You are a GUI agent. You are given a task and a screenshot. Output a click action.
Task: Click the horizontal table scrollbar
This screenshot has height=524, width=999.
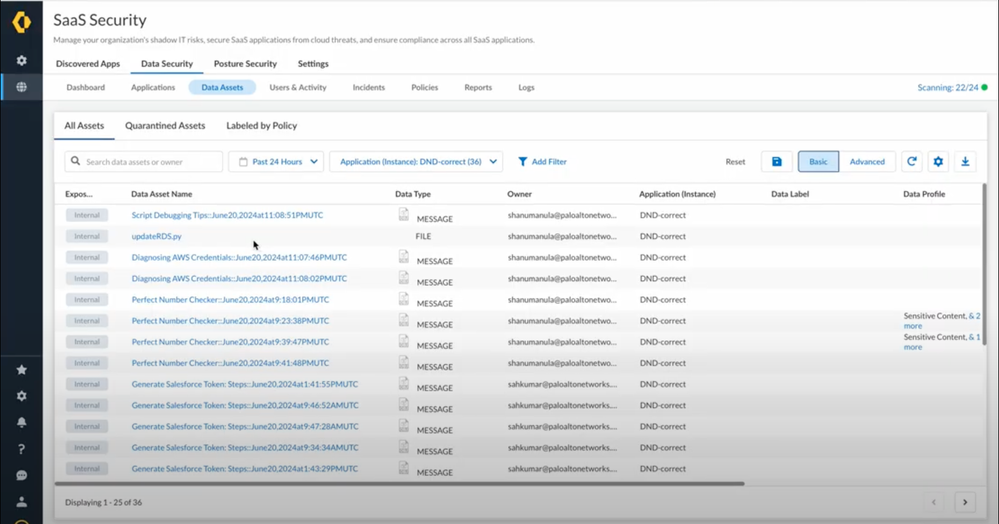(x=399, y=484)
